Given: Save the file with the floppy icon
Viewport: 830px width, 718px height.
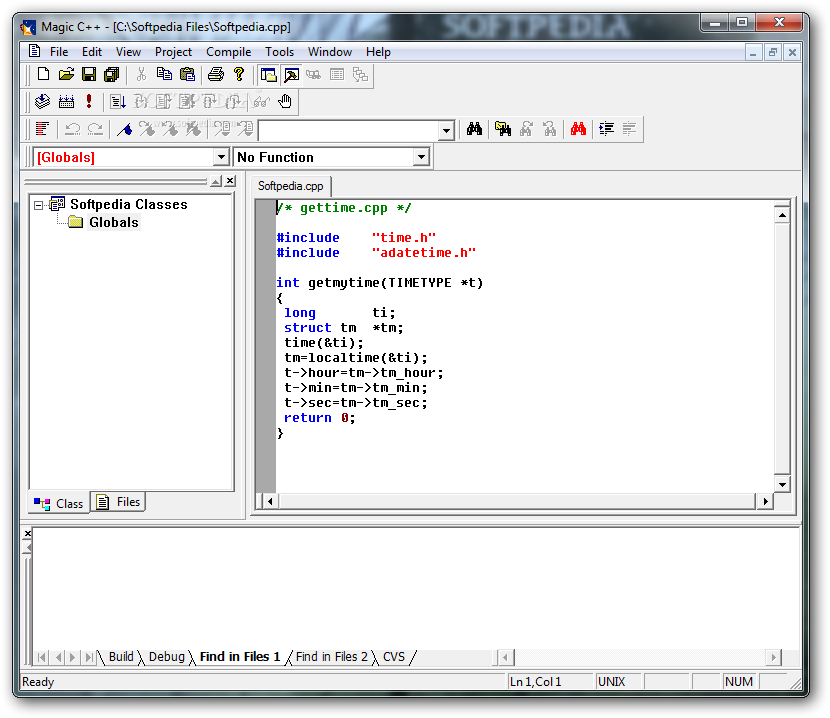Looking at the screenshot, I should coord(89,74).
